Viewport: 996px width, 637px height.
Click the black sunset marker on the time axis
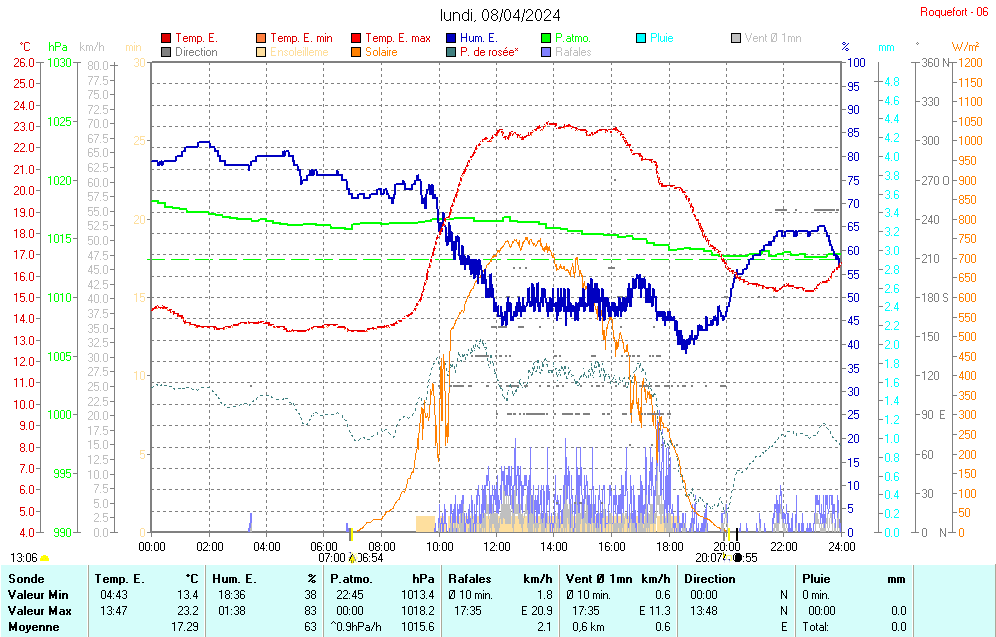pyautogui.click(x=737, y=534)
